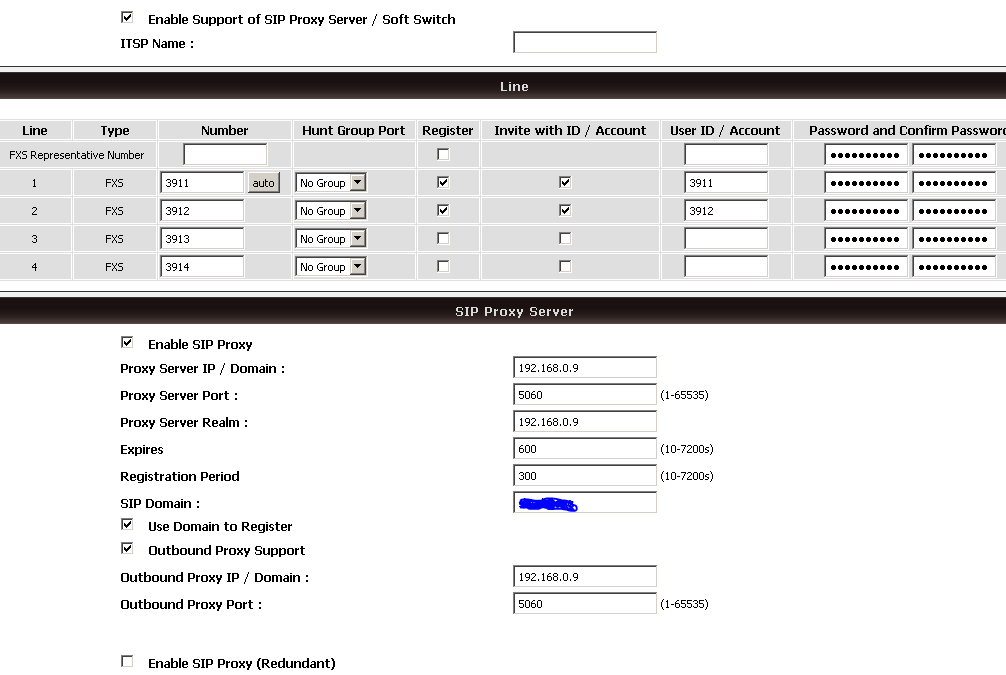1006x675 pixels.
Task: Click the Outbound Proxy Port field
Action: [x=584, y=604]
